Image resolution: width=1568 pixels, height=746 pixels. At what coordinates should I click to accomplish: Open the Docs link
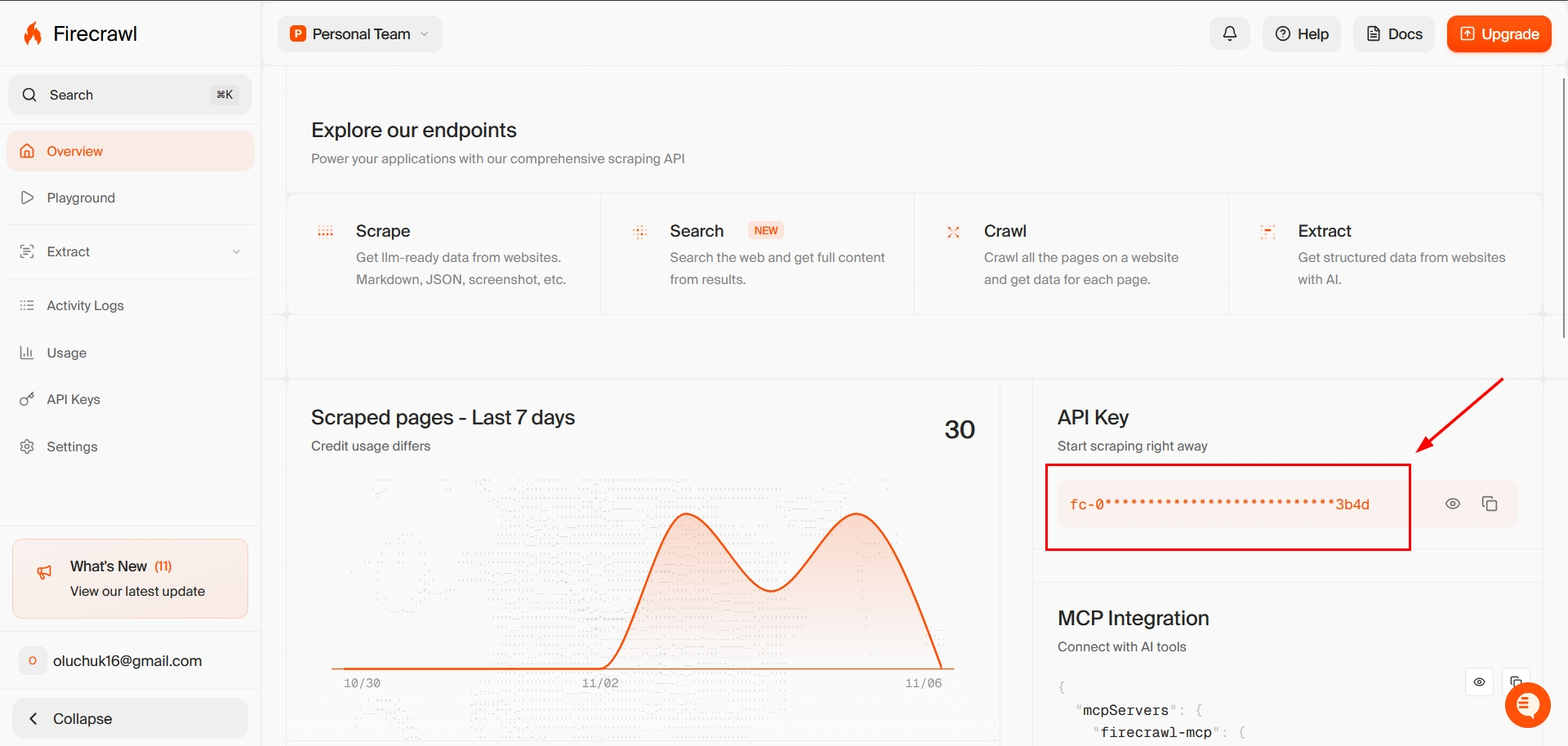(1394, 33)
